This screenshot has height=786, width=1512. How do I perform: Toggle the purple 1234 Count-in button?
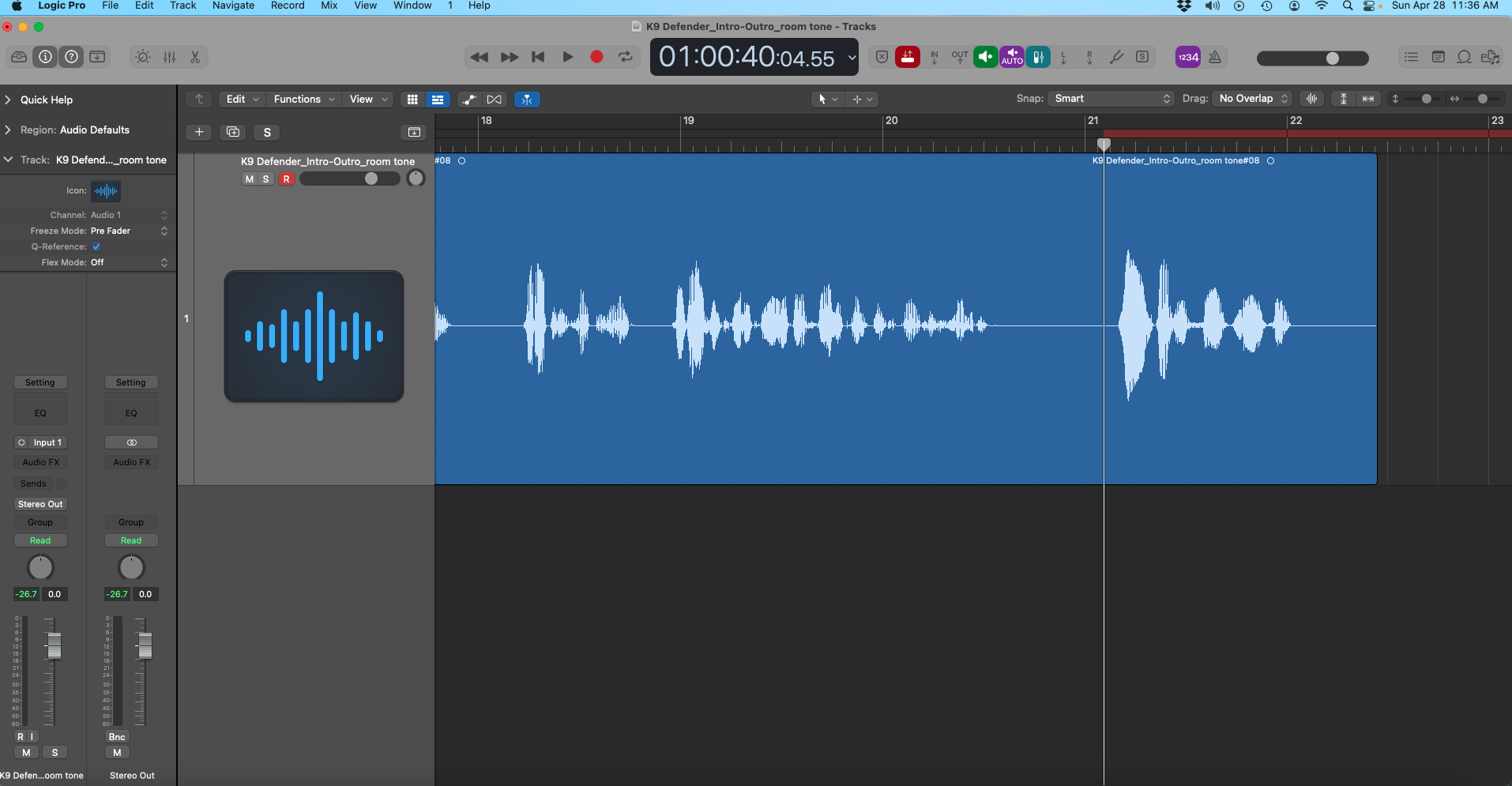[1188, 57]
